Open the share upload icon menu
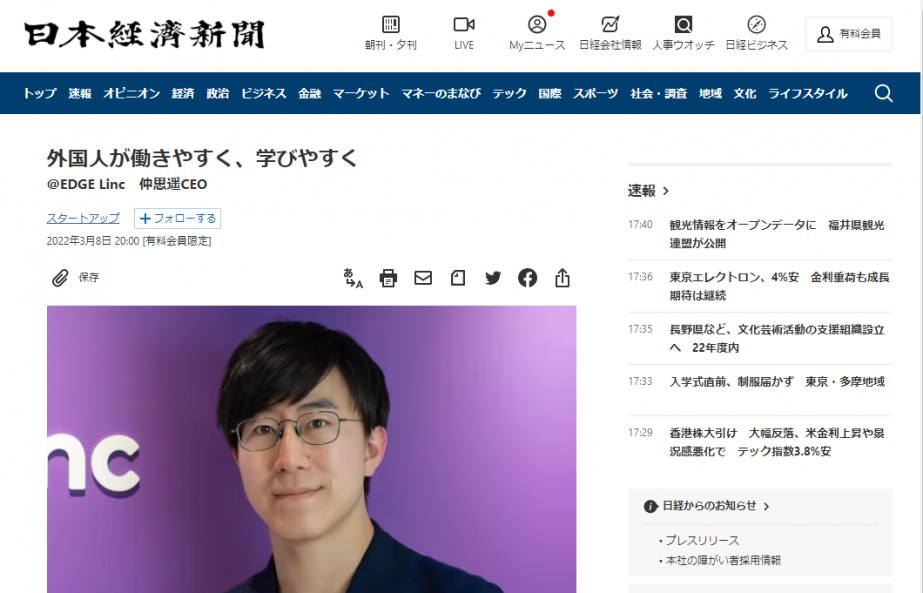The height and width of the screenshot is (593, 923). pyautogui.click(x=562, y=277)
